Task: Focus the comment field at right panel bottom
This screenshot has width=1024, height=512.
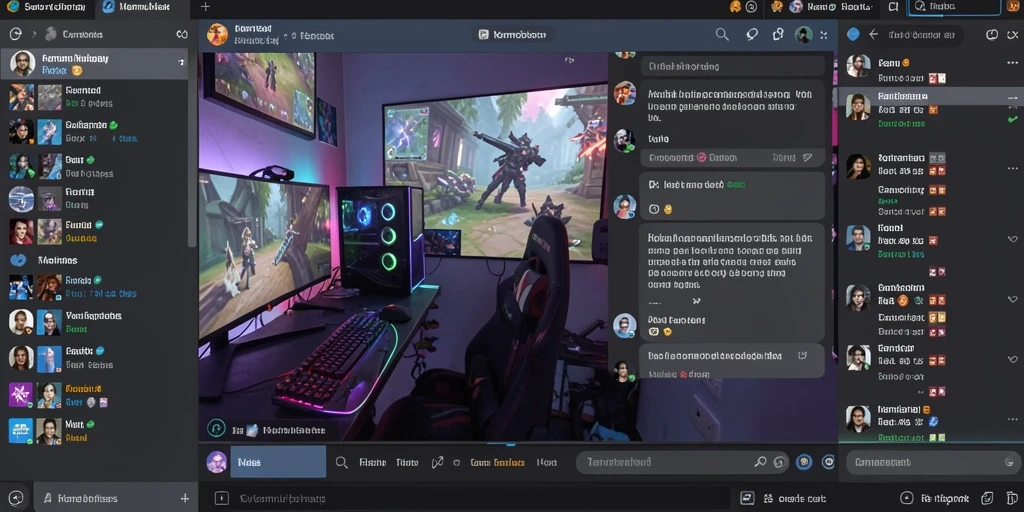Action: [x=931, y=462]
